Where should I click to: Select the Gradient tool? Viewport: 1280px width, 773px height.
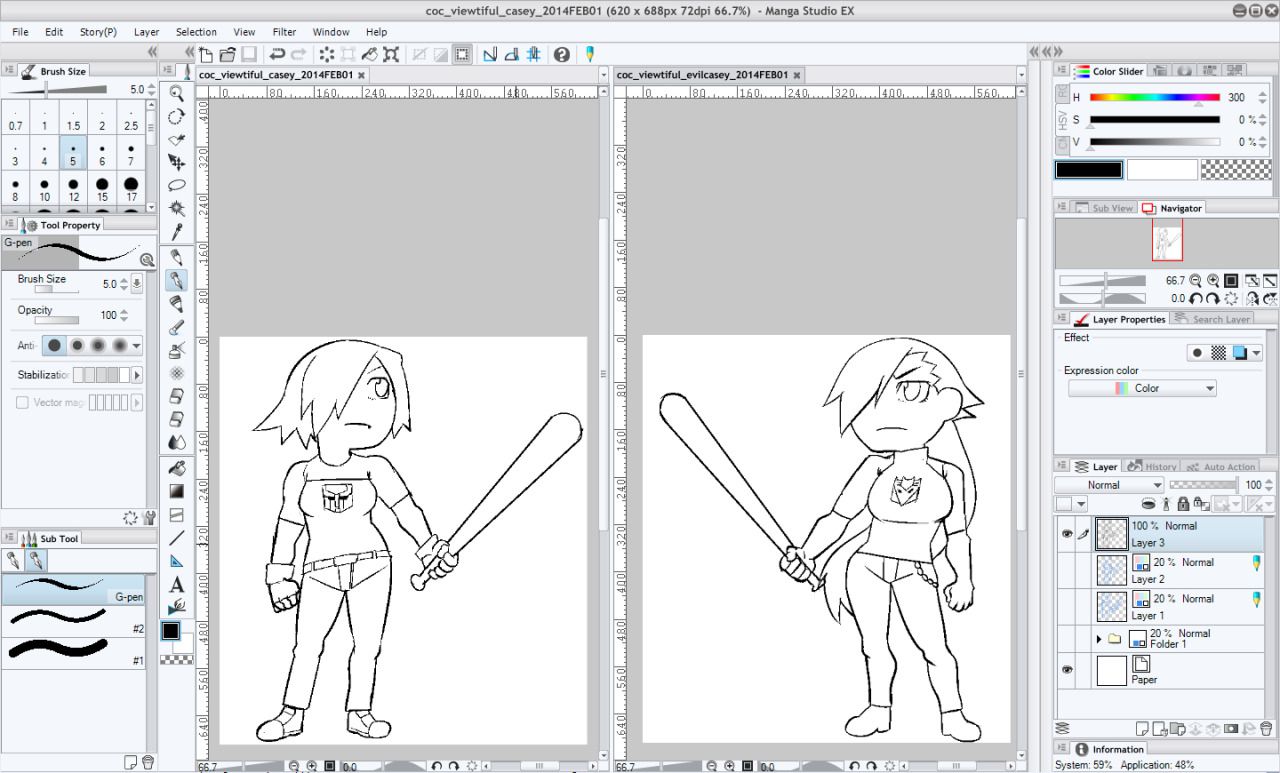pos(176,491)
